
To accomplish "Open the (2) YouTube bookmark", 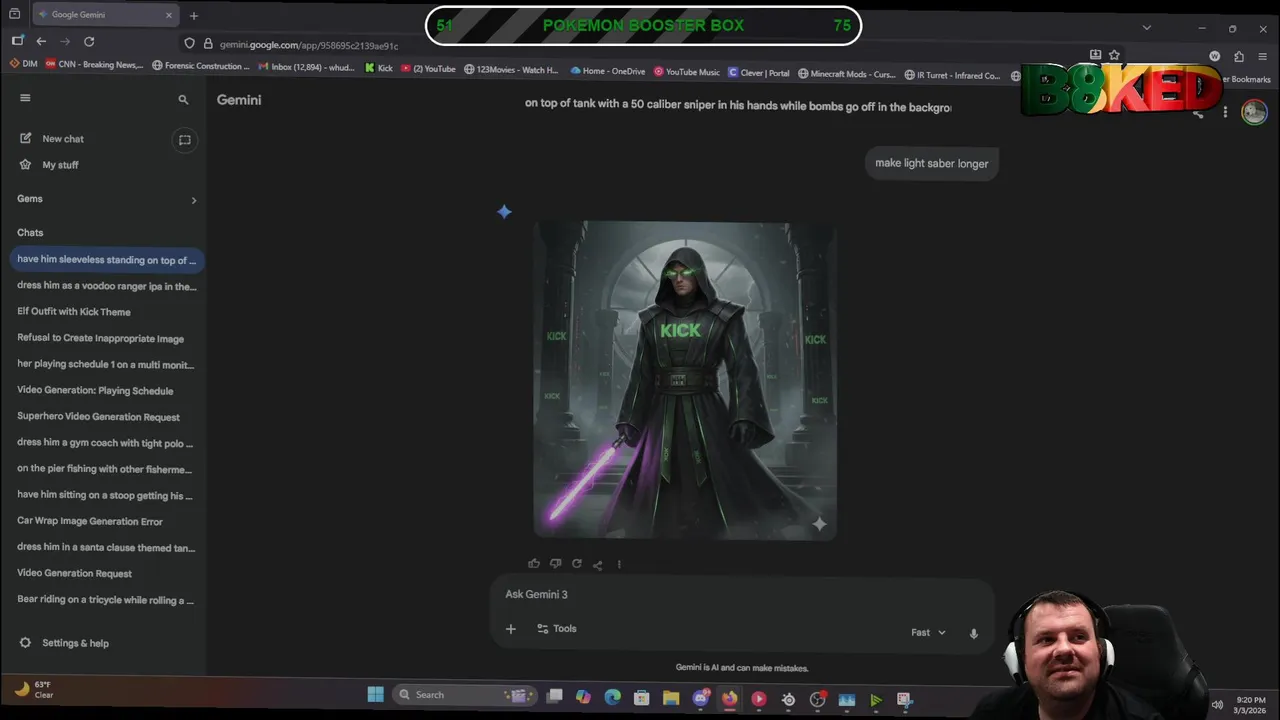I will (x=428, y=69).
